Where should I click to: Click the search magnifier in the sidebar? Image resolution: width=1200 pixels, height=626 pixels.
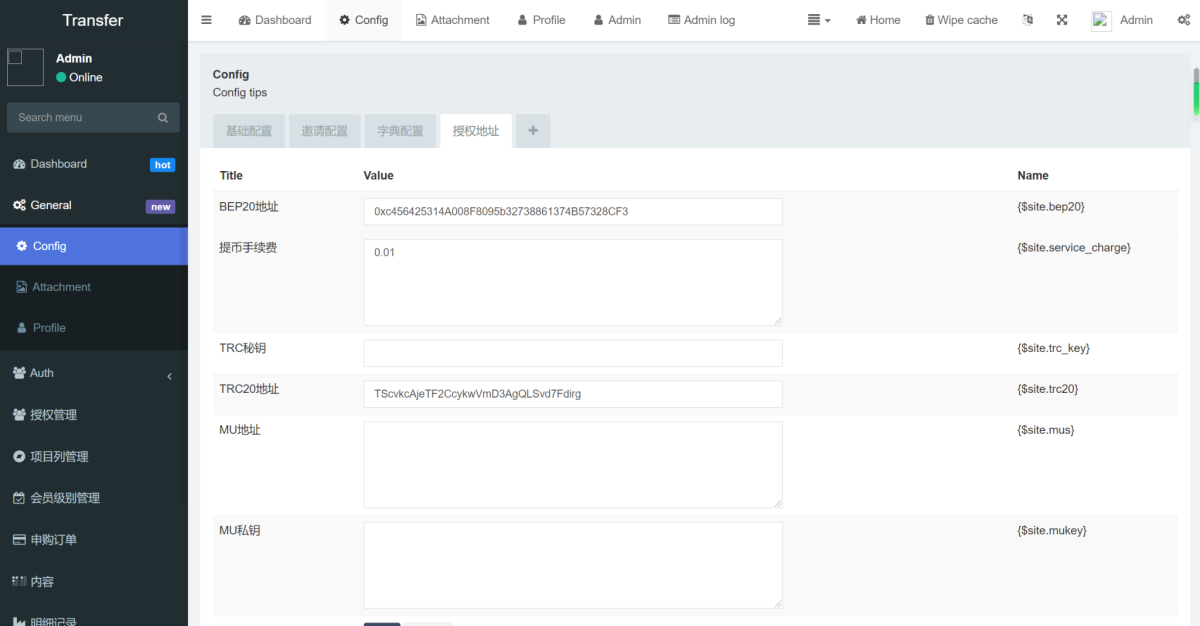point(163,118)
